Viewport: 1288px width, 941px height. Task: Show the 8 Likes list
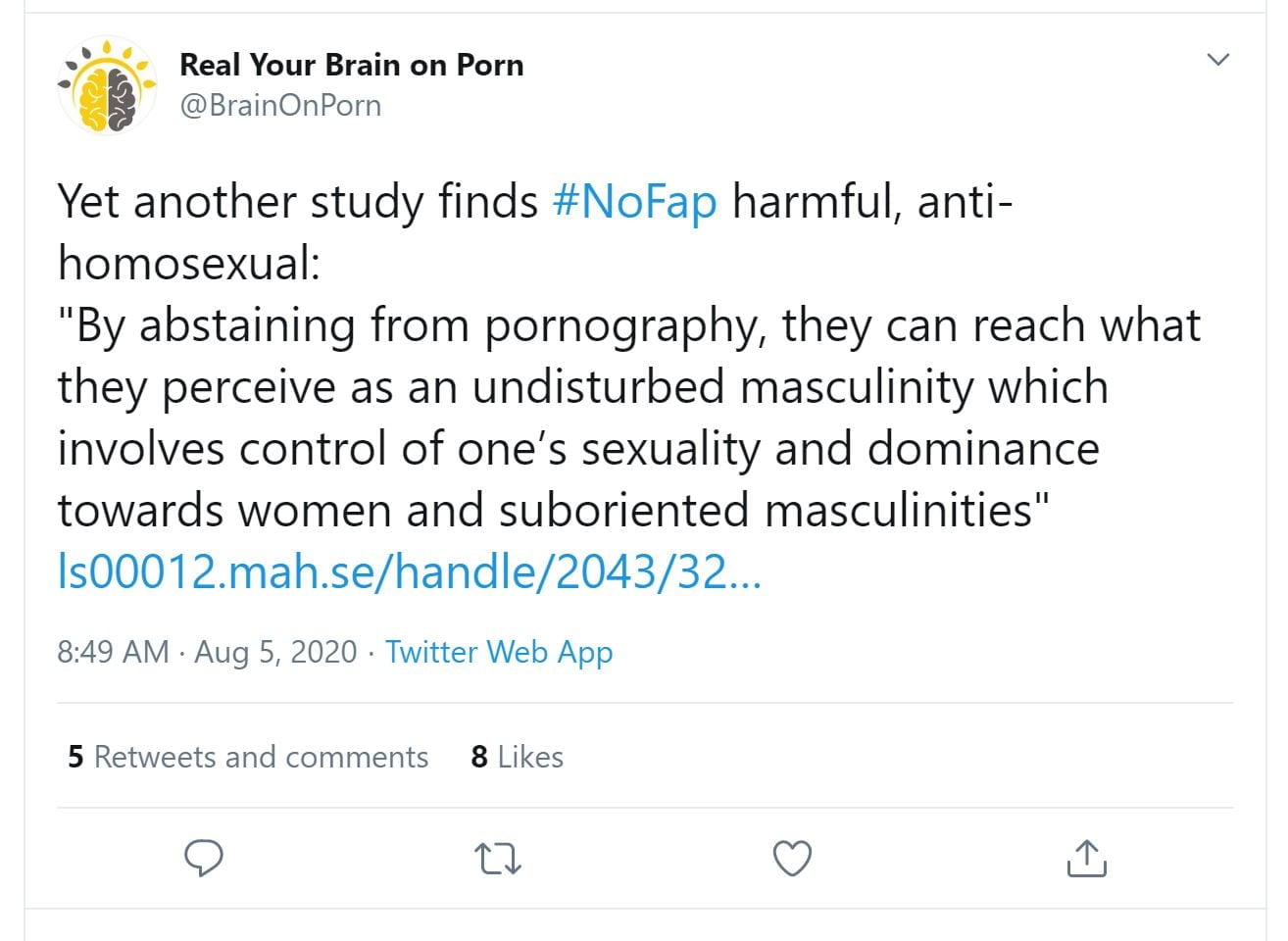pos(517,757)
